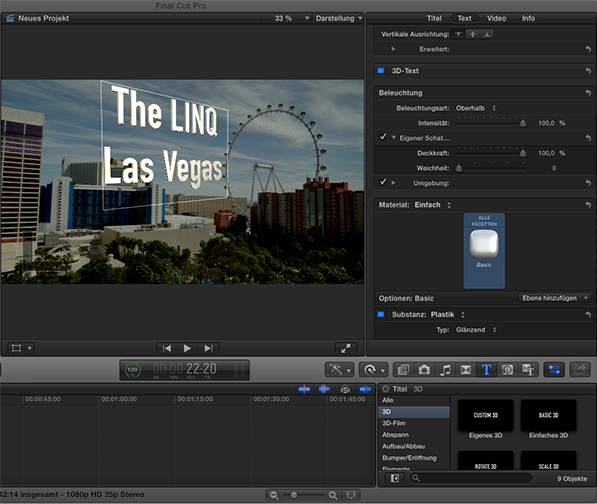The width and height of the screenshot is (597, 504).
Task: Expand the Erweitert section
Action: point(393,49)
